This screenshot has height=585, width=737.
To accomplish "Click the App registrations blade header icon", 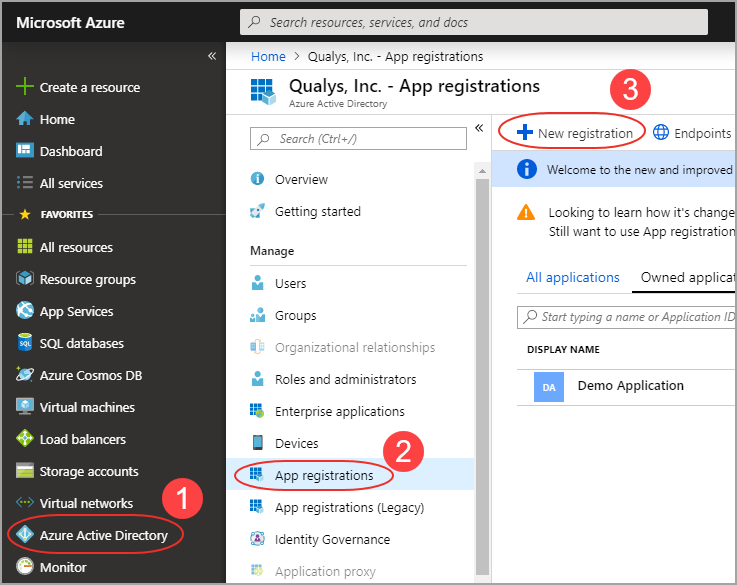I will point(263,92).
